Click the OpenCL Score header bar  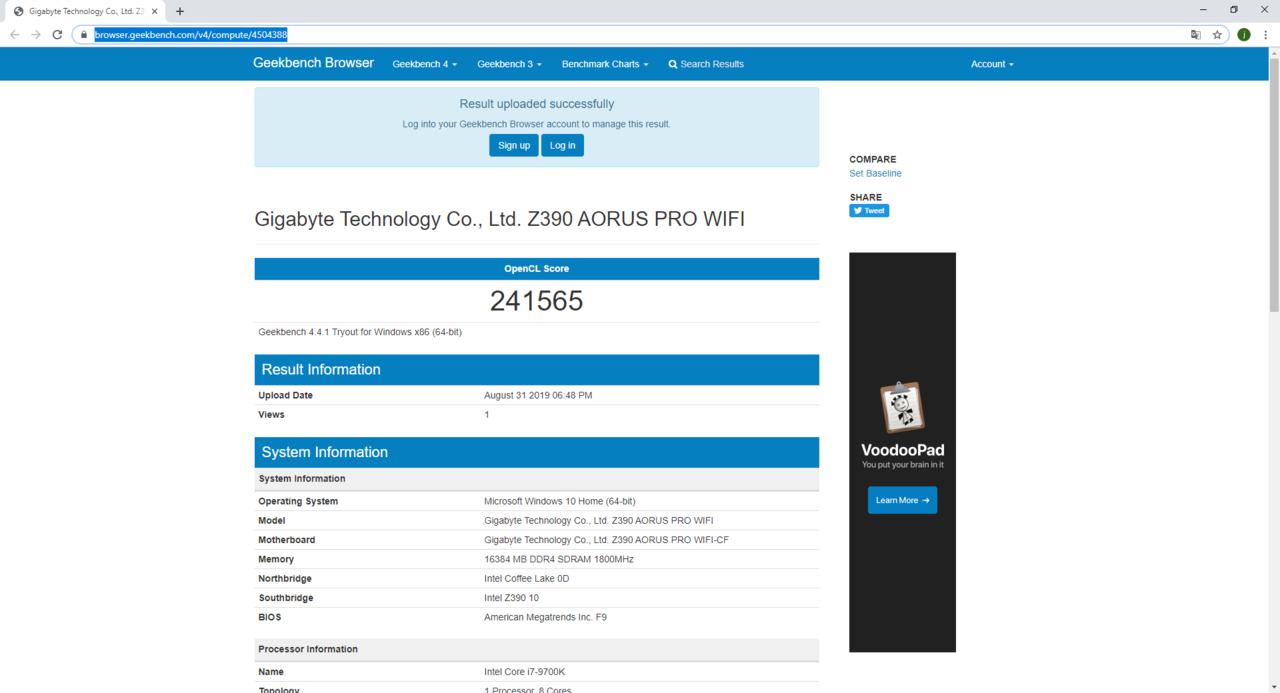[x=537, y=269]
